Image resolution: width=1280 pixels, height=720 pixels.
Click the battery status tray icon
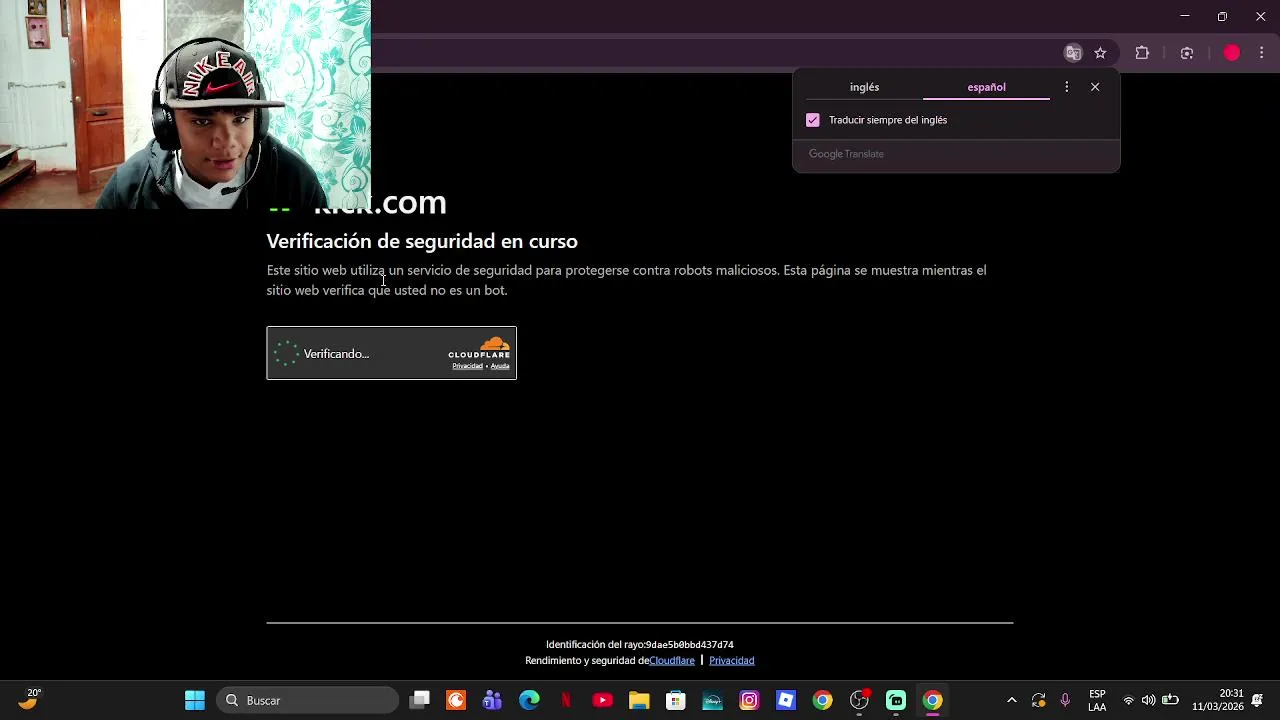[1169, 700]
